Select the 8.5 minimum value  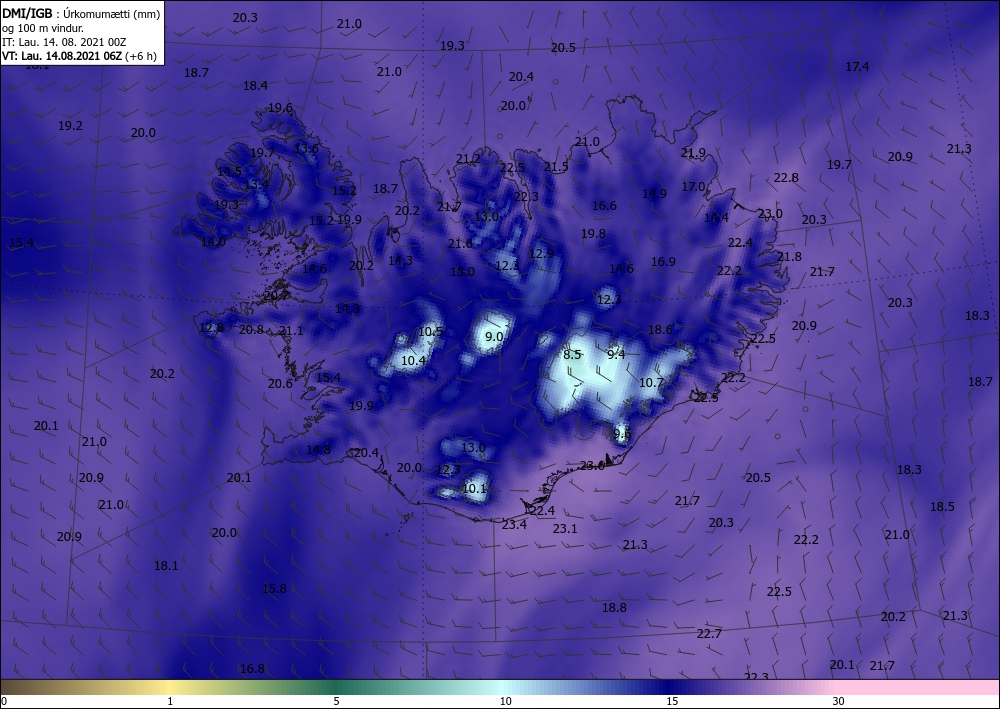[x=572, y=354]
